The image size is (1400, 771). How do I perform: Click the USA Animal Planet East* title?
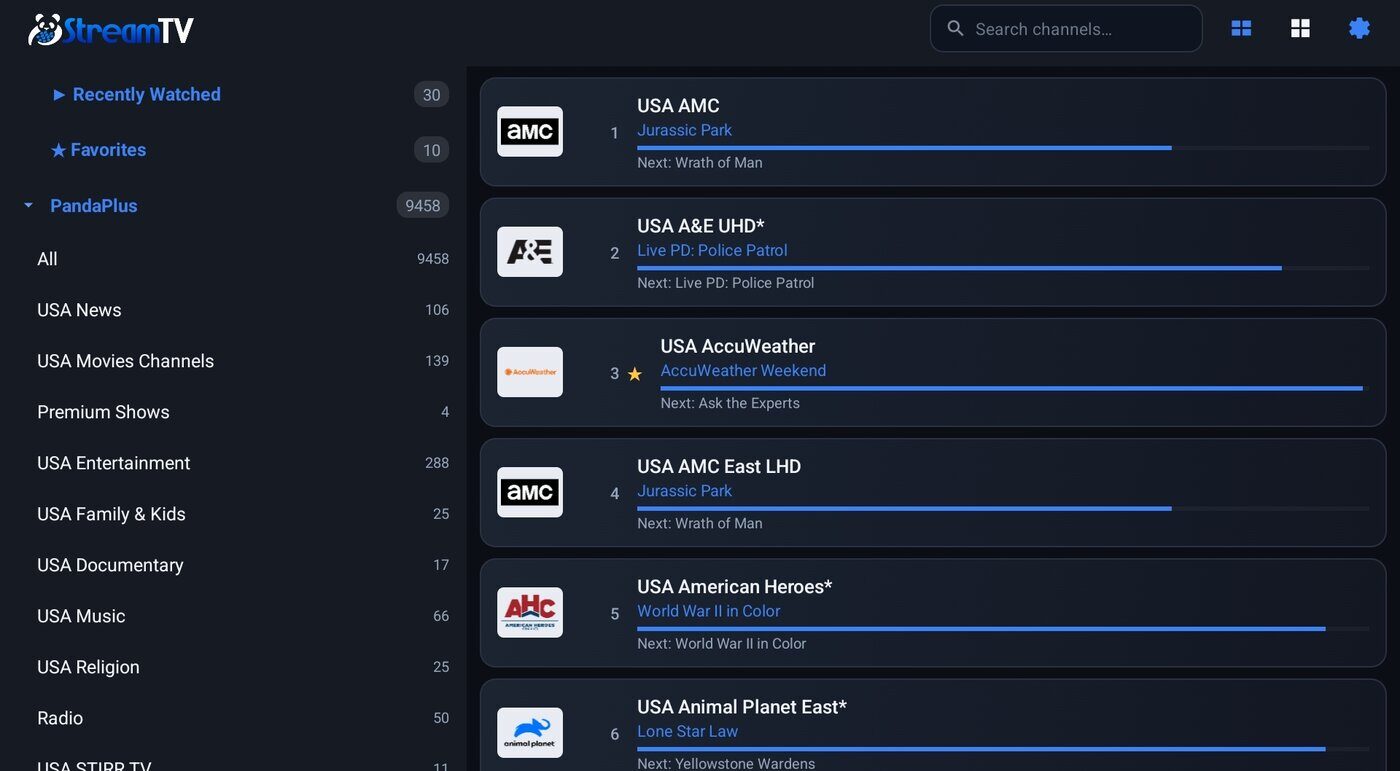click(x=742, y=707)
